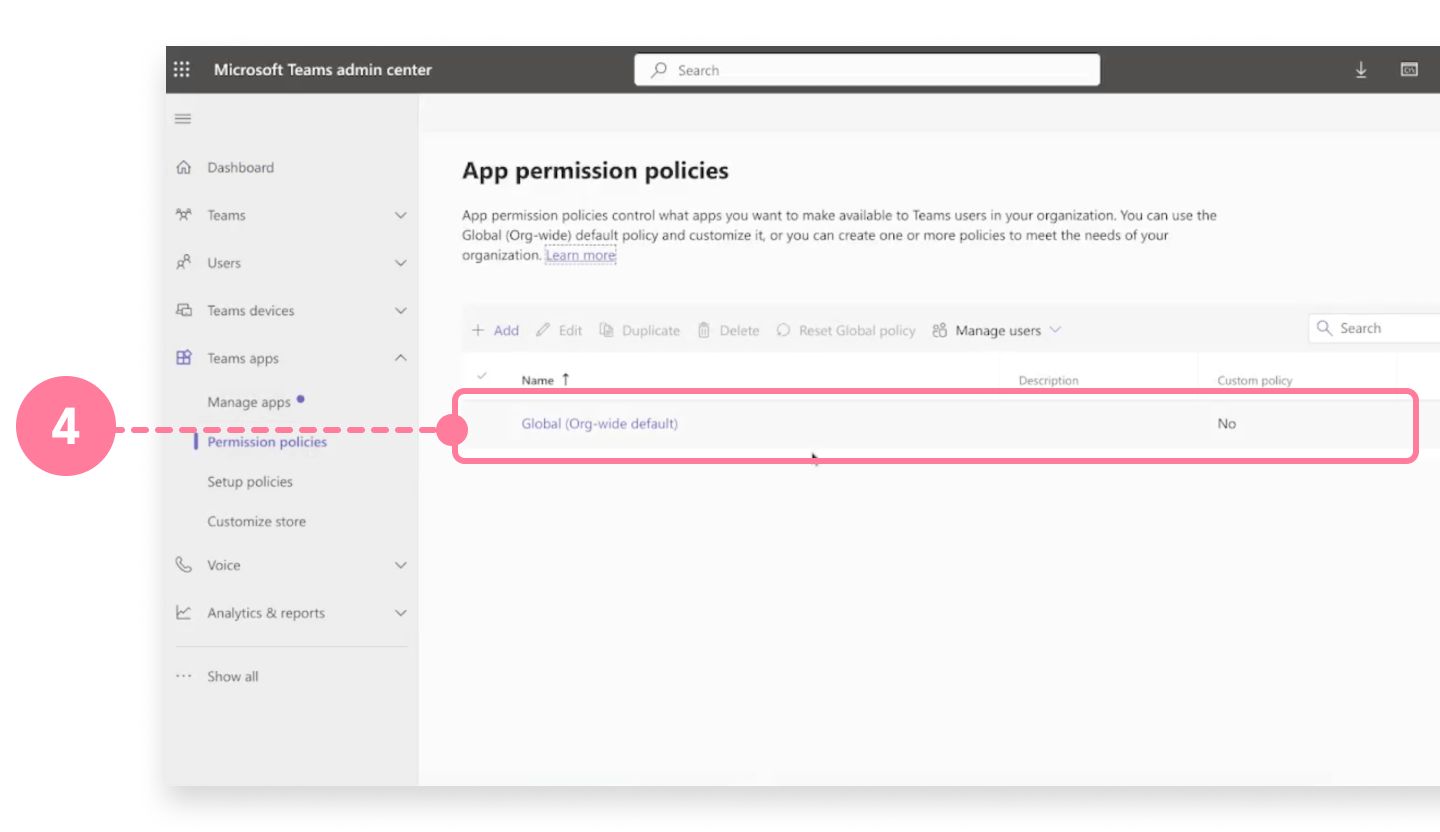Click the pencil icon next to Edit

point(543,330)
